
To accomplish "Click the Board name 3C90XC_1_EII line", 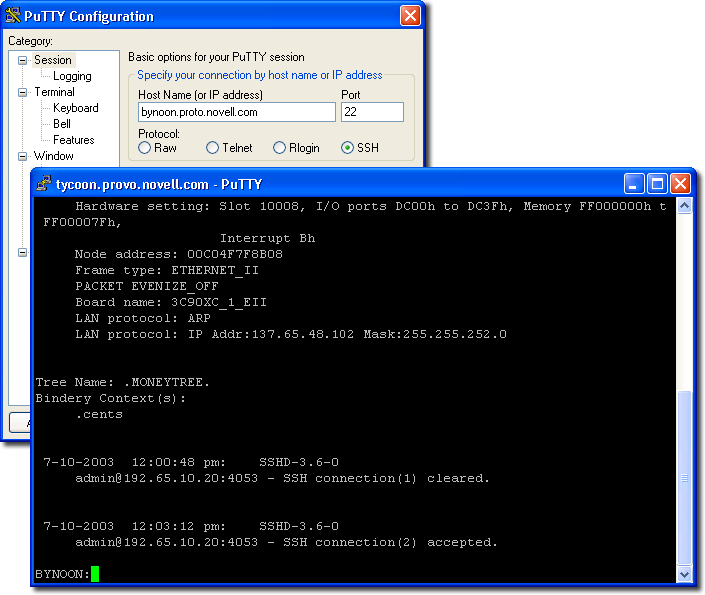I will click(170, 302).
